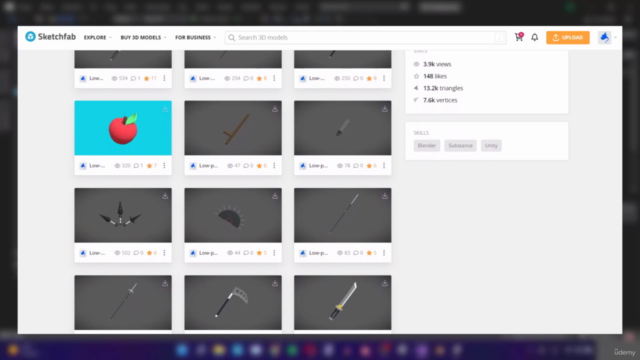
Task: Download the katana sword model
Action: [x=384, y=283]
